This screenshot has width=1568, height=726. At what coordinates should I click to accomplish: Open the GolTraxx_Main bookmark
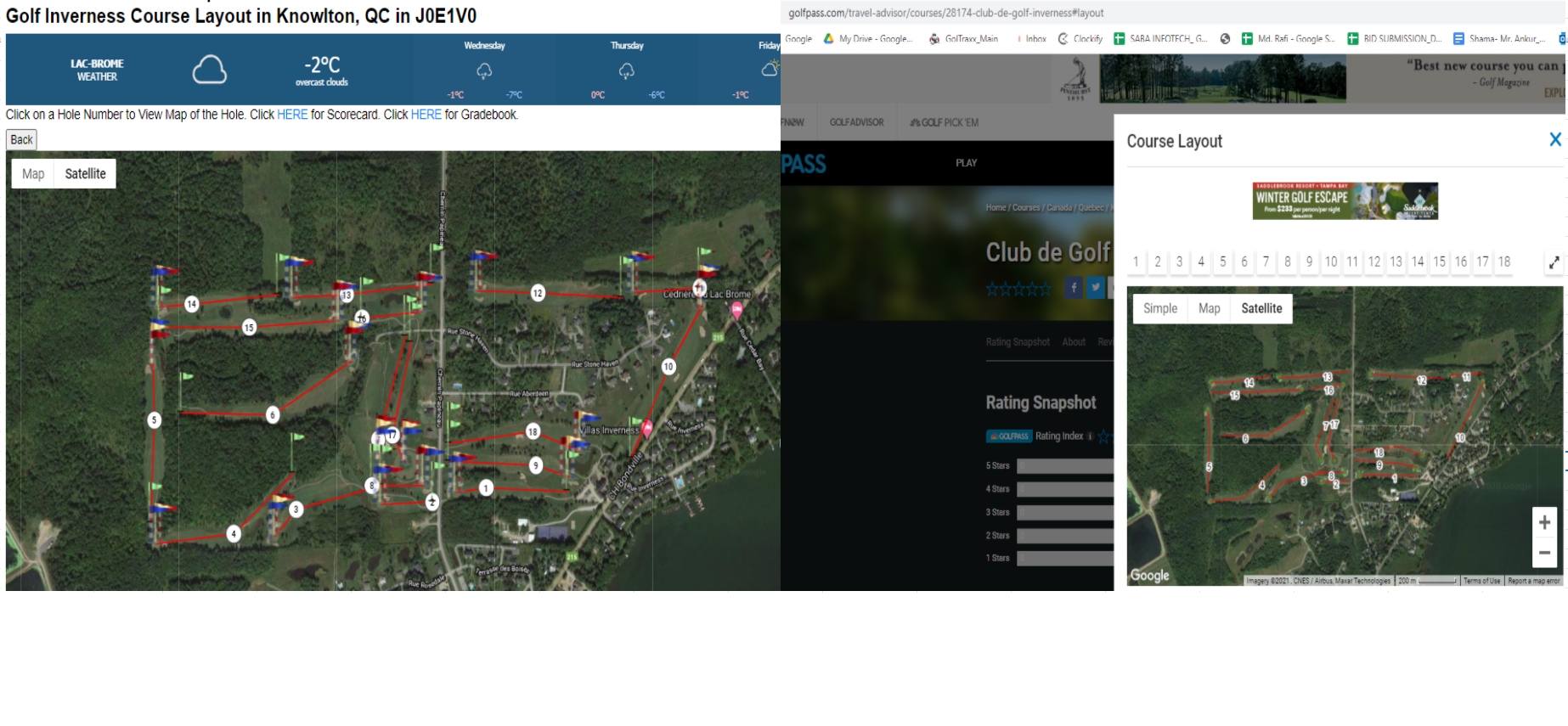coord(964,38)
